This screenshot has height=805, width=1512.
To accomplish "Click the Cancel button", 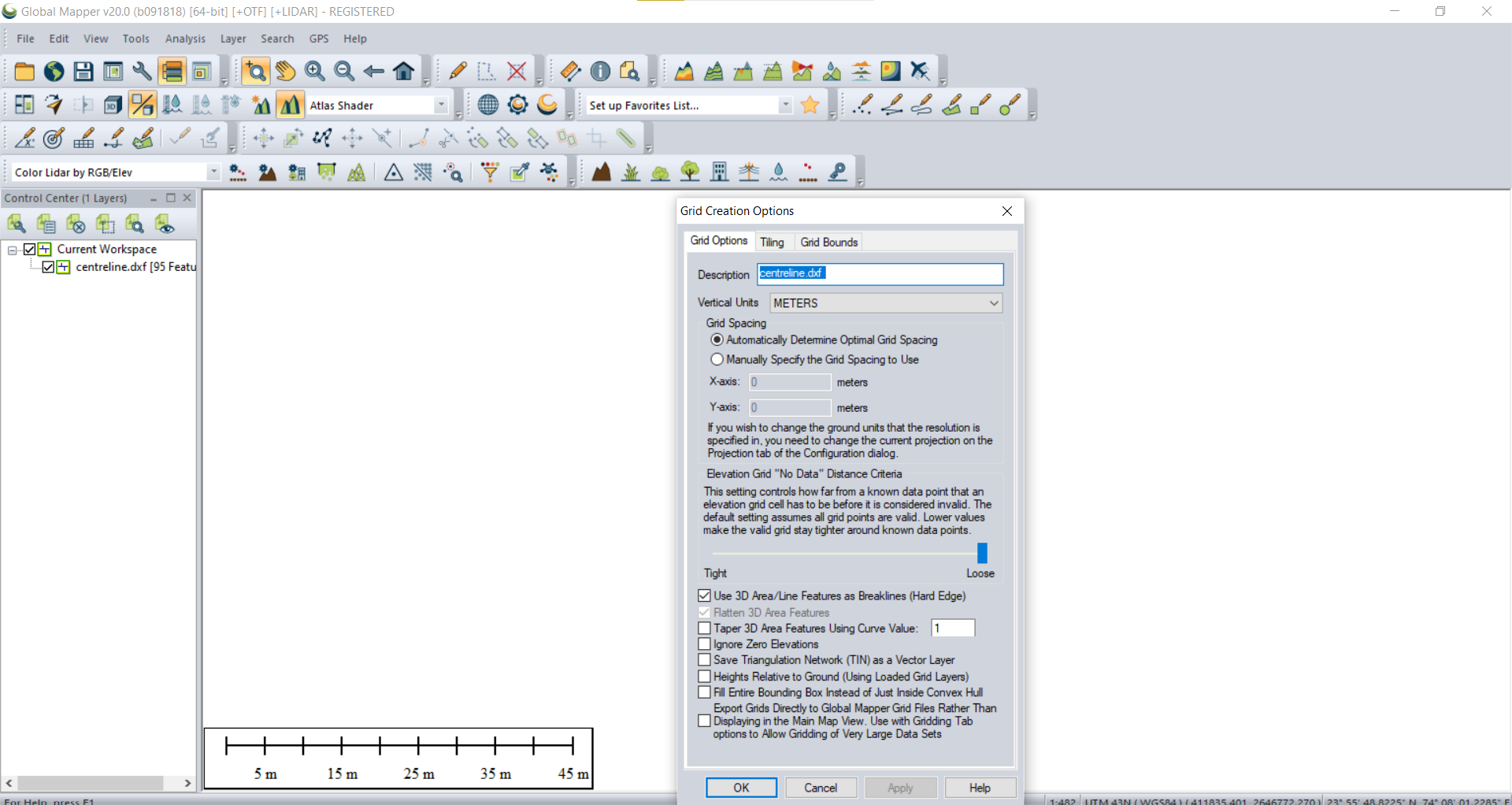I will (821, 788).
